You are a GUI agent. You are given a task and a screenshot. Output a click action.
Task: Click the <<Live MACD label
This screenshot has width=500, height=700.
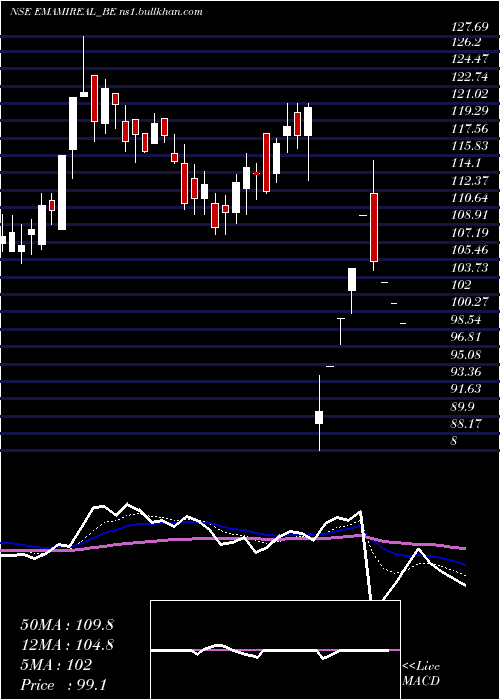(421, 674)
